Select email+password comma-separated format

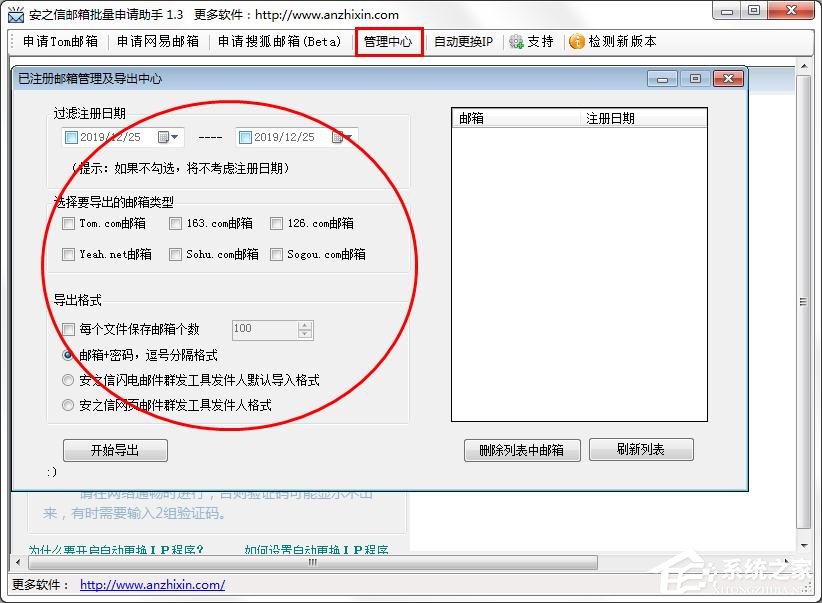(68, 355)
